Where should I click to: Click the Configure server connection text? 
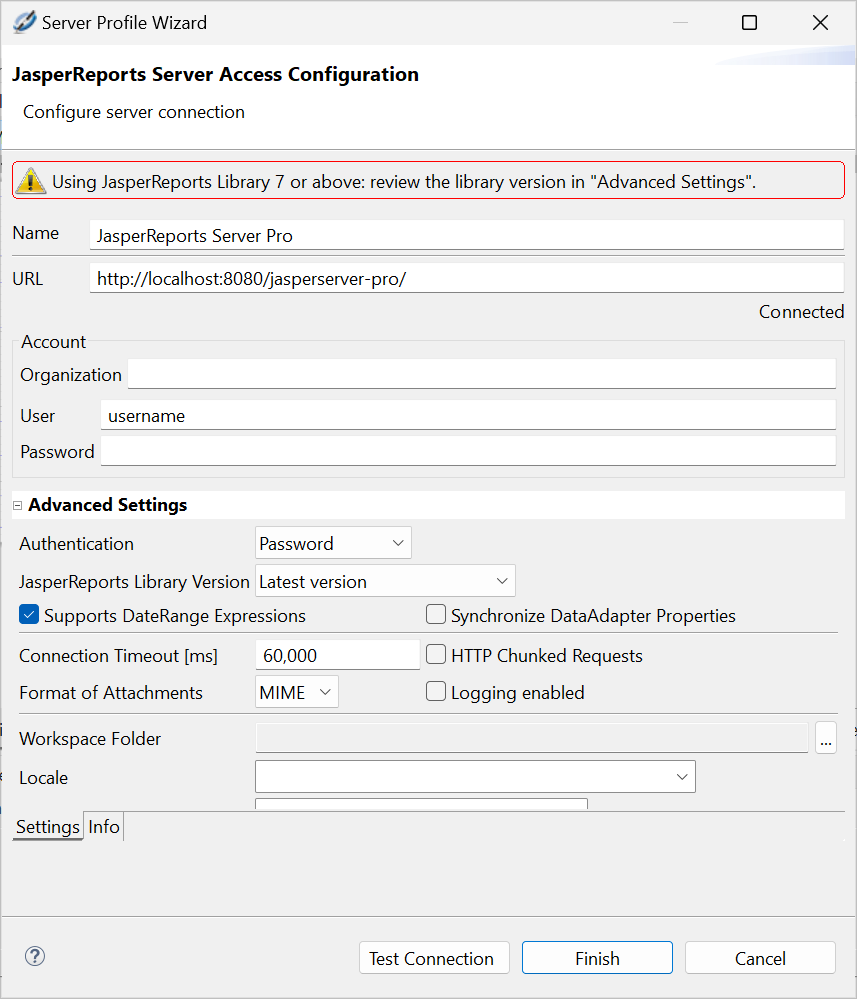pos(134,111)
